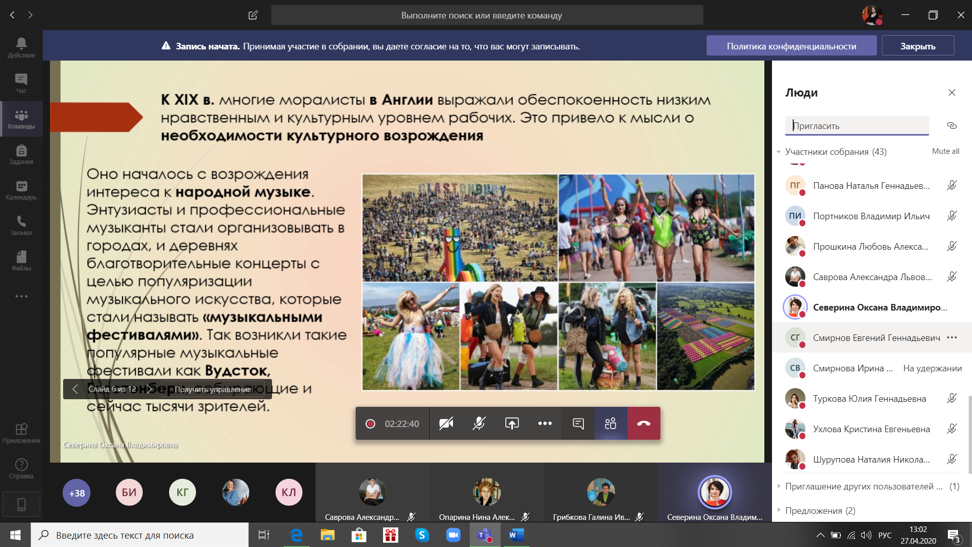Image resolution: width=972 pixels, height=547 pixels.
Task: Show the meeting conversation chat
Action: 578,424
